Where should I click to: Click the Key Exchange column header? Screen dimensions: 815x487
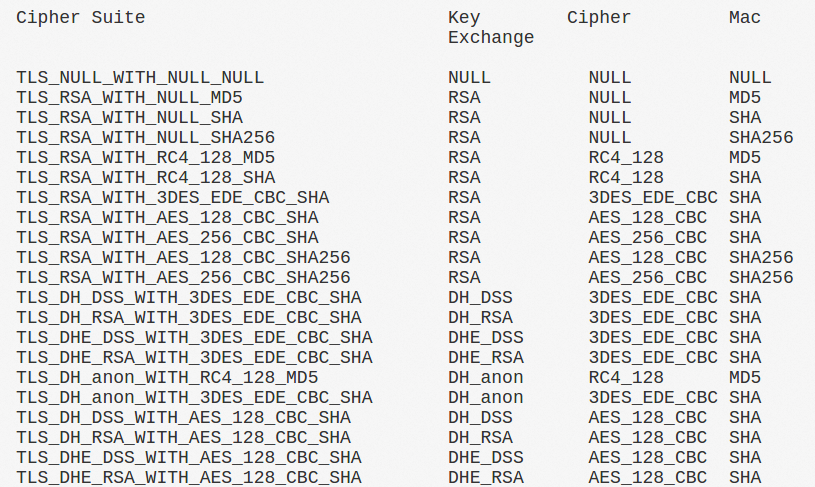tap(491, 28)
